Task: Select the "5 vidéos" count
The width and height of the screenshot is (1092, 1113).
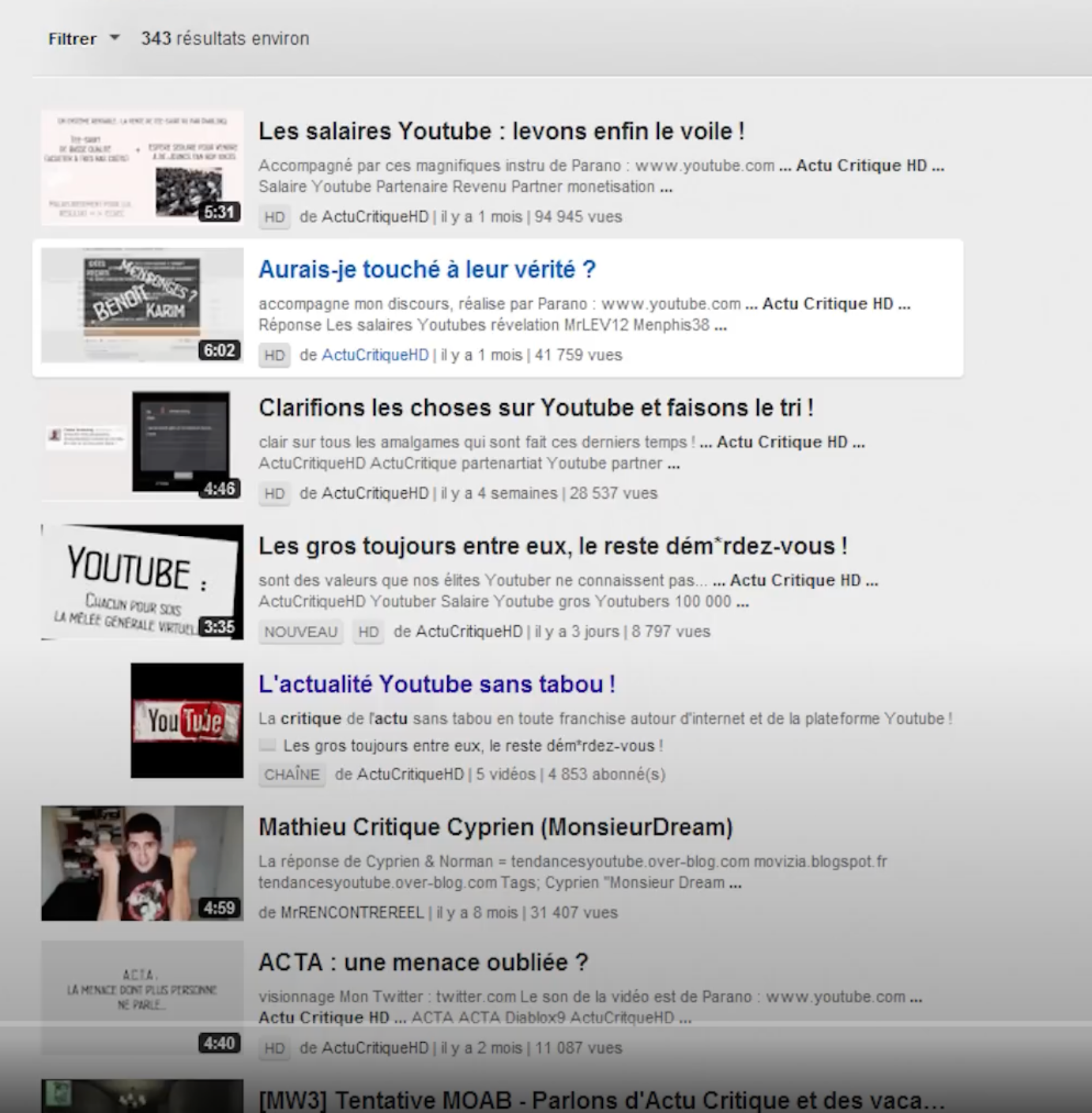Action: pyautogui.click(x=506, y=775)
